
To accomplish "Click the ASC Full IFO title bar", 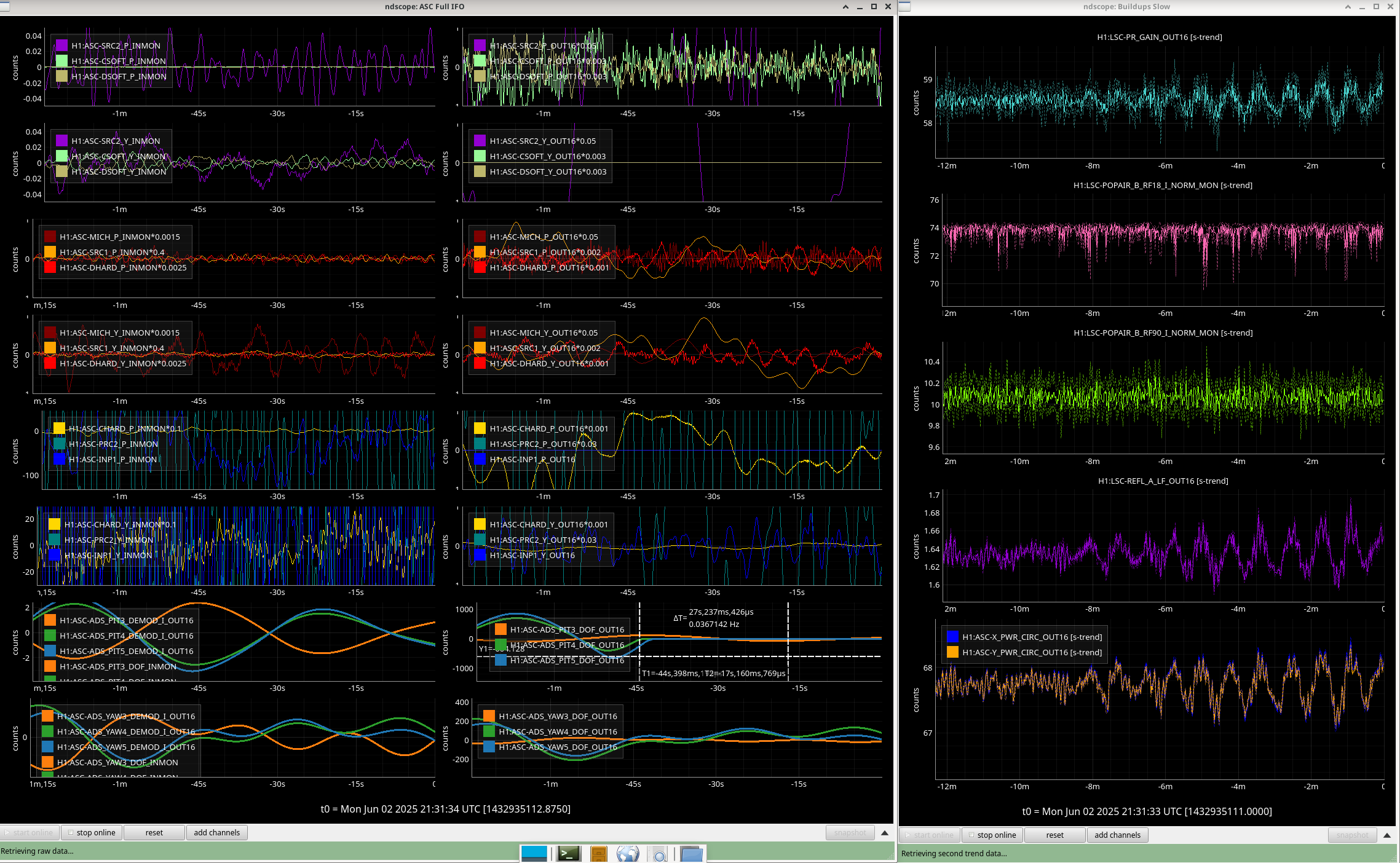I will (x=425, y=7).
